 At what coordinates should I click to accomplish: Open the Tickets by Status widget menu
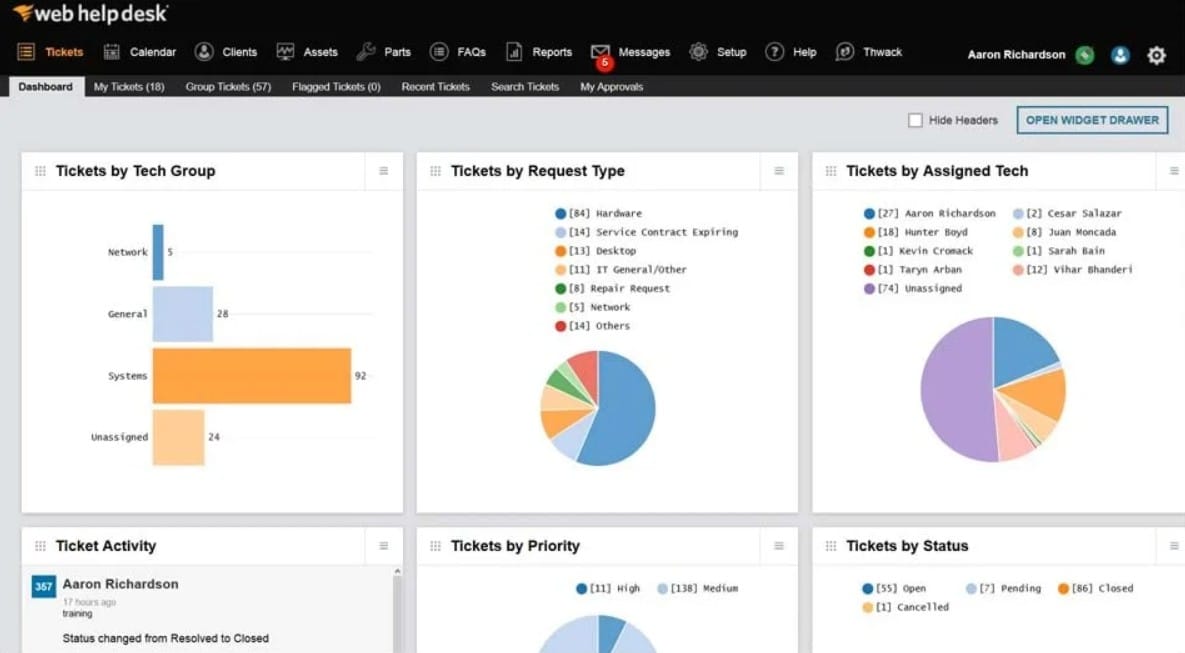[1174, 546]
